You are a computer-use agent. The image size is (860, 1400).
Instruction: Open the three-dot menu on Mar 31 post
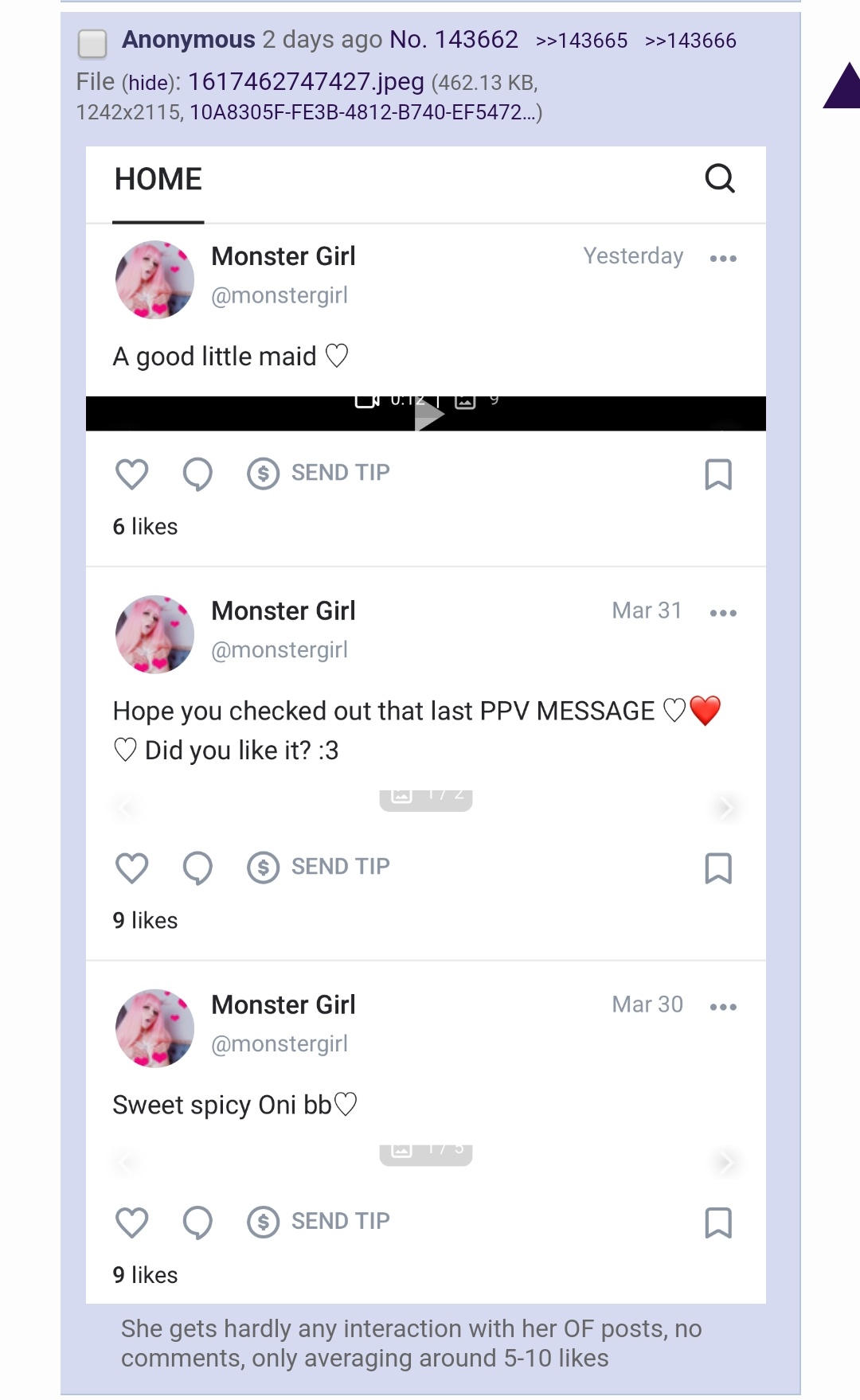tap(723, 613)
